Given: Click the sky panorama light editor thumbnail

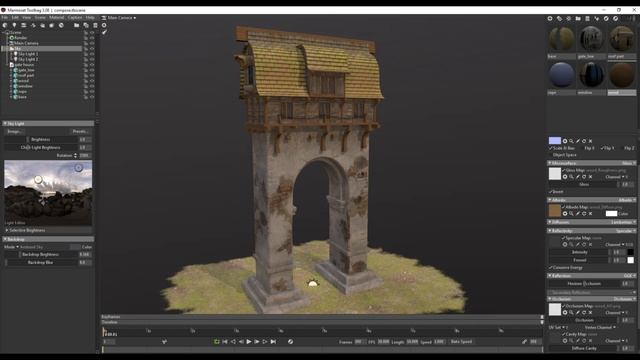Looking at the screenshot, I should [x=48, y=193].
